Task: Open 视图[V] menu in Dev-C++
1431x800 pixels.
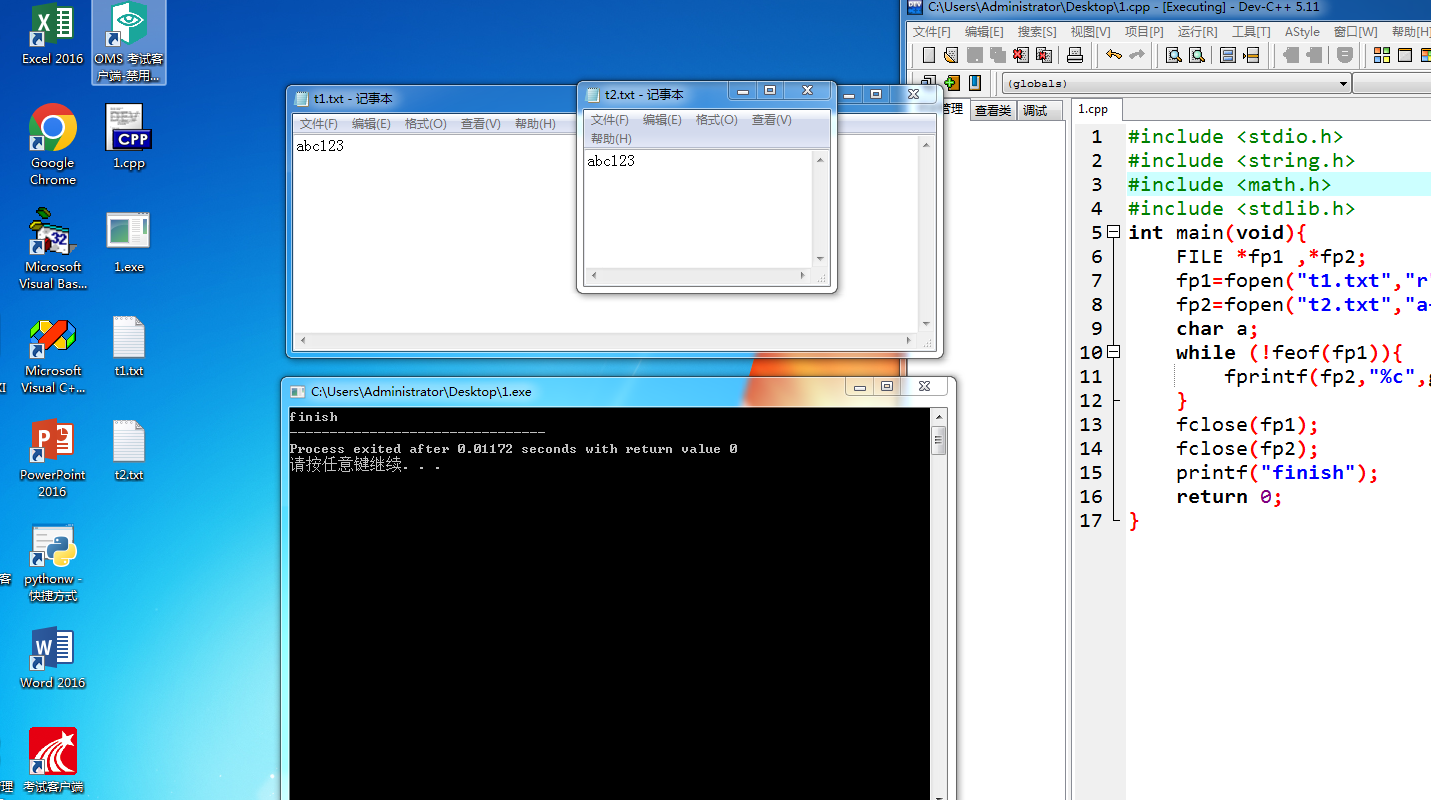Action: coord(1090,32)
